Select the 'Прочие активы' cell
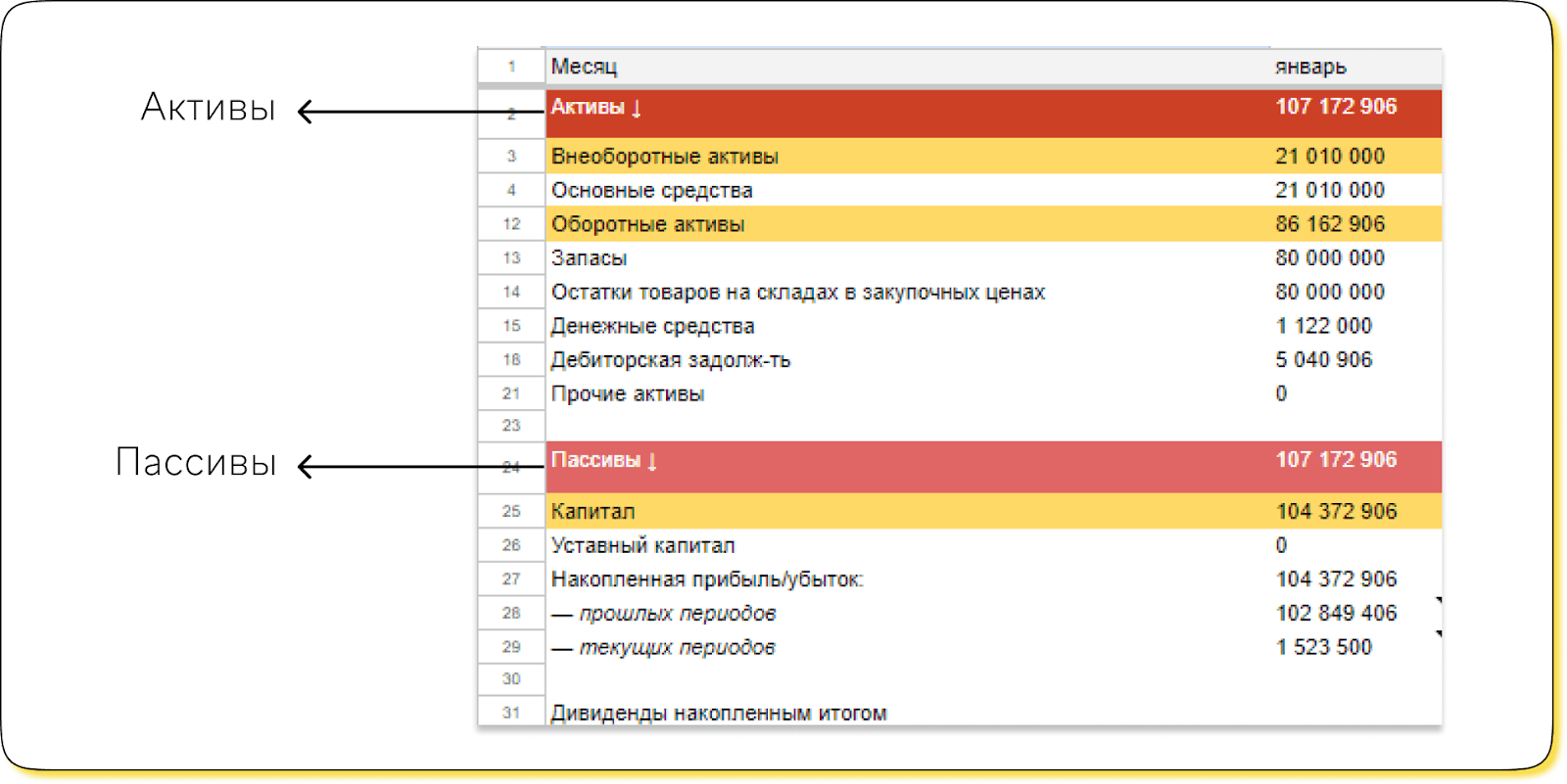The image size is (1567, 784). pos(627,394)
